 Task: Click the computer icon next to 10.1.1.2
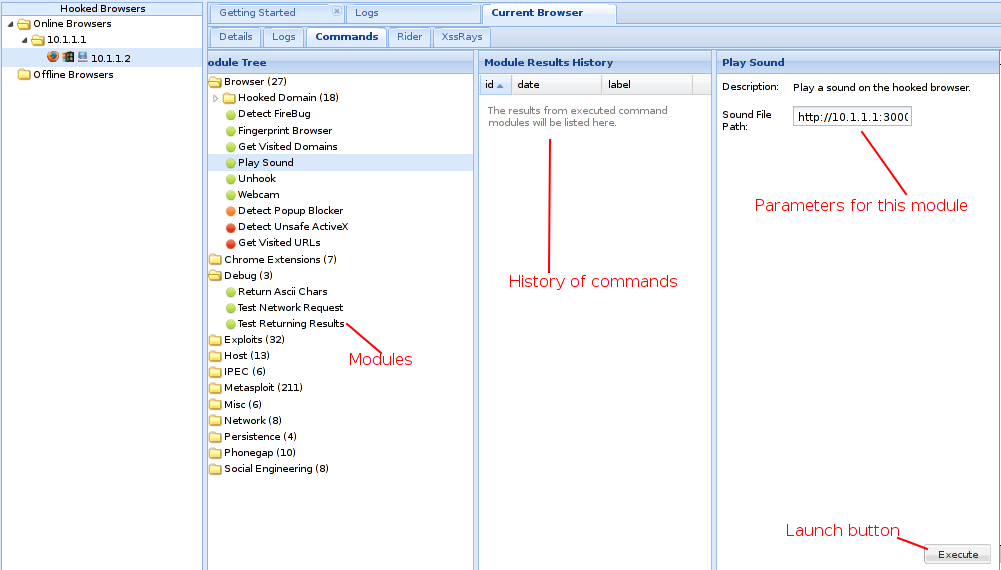coord(82,57)
